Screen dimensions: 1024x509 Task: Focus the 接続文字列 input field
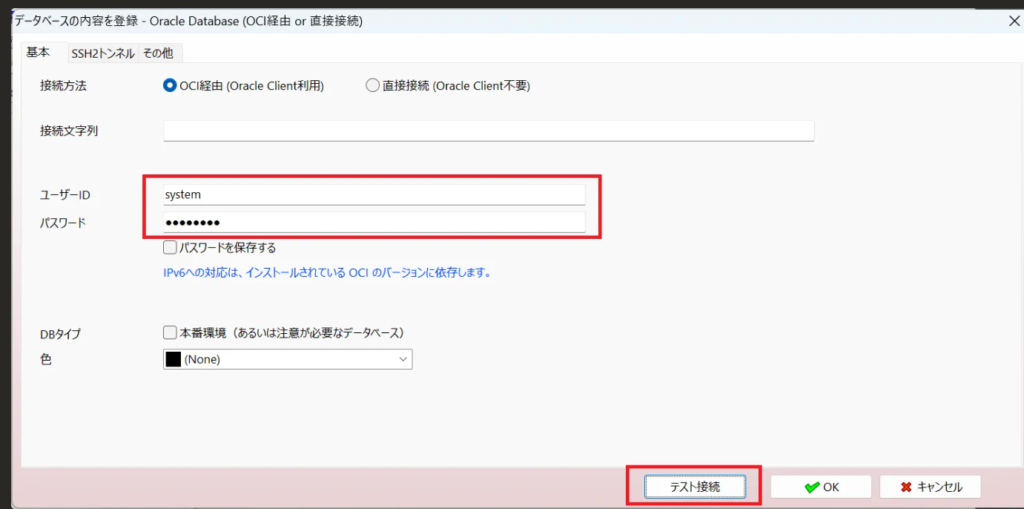pos(488,130)
